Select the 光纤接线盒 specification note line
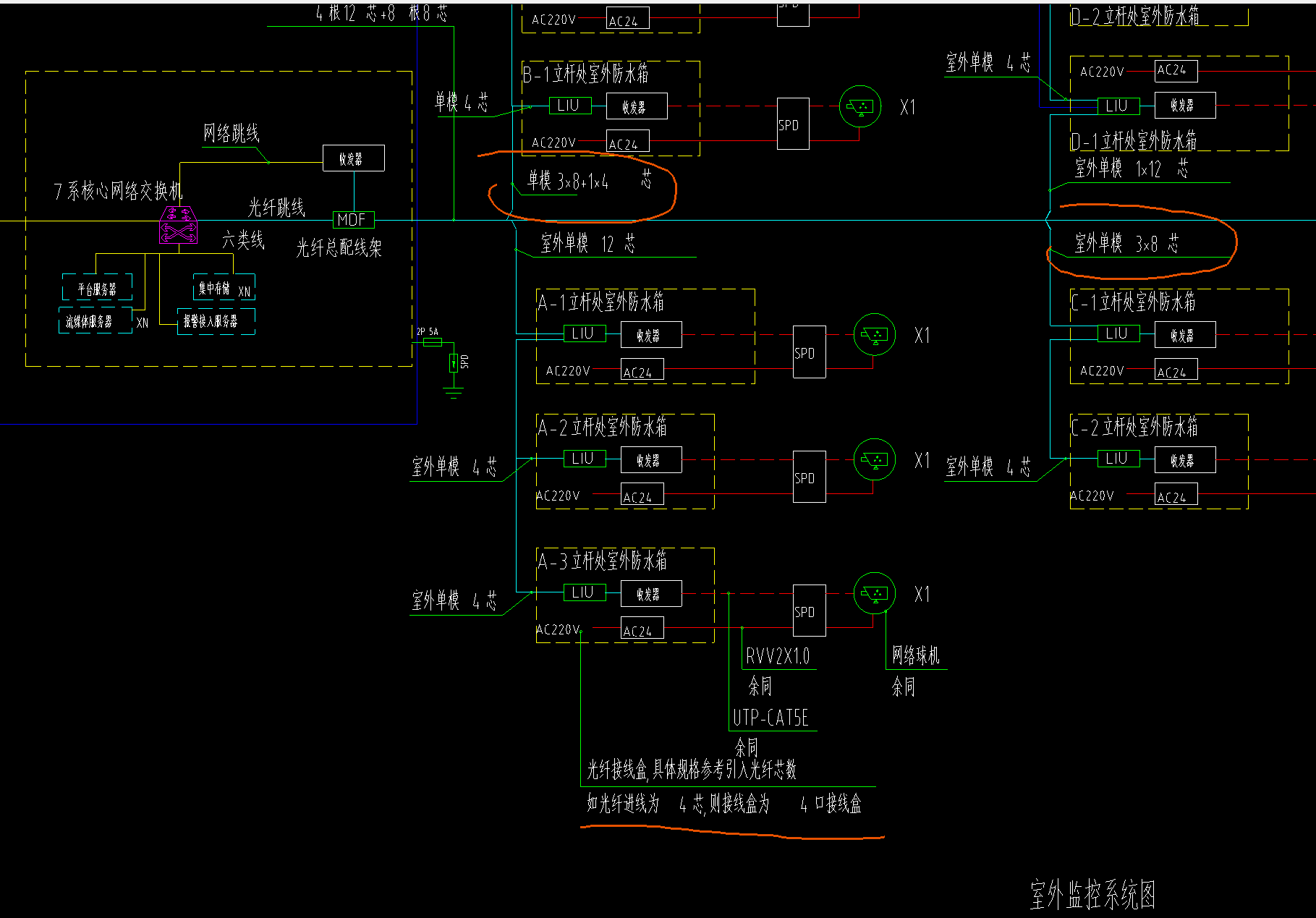Image resolution: width=1316 pixels, height=918 pixels. (x=692, y=770)
